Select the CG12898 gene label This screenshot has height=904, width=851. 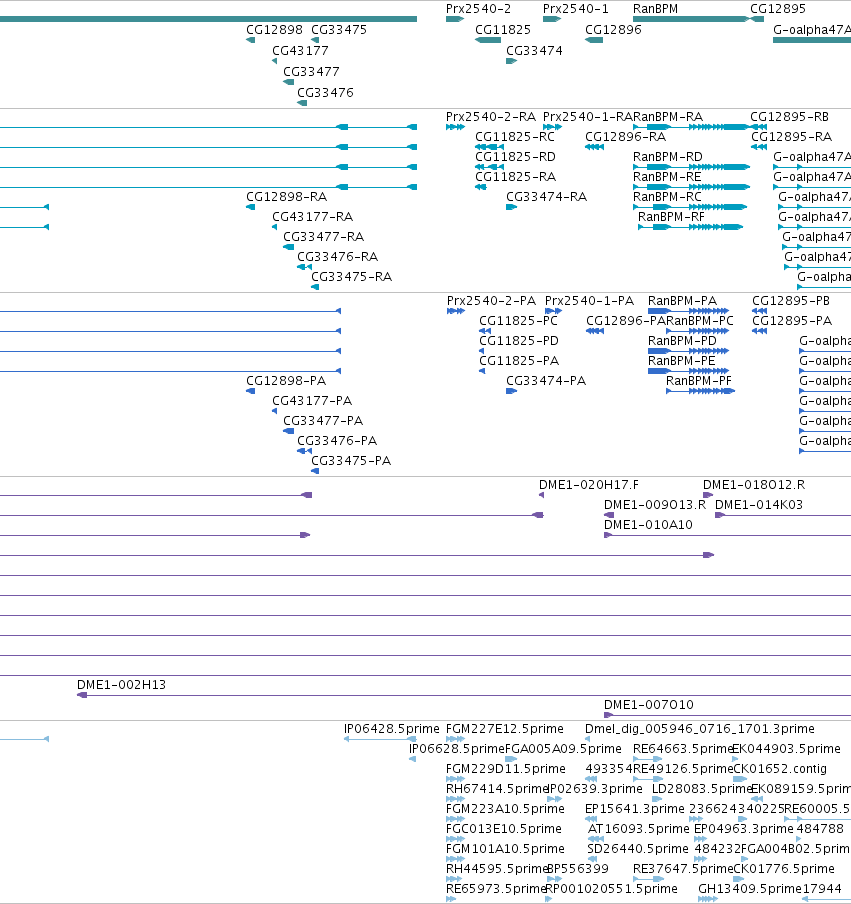(x=274, y=30)
